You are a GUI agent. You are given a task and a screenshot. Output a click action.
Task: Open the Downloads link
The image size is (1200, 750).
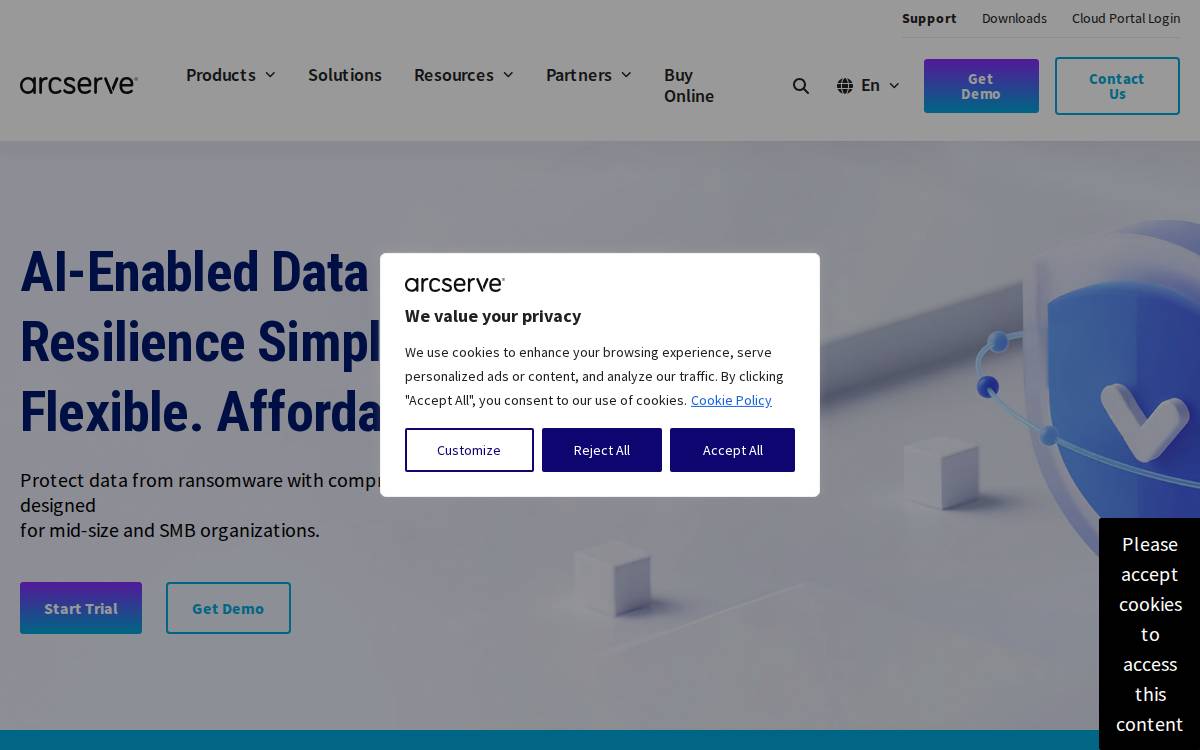(x=1014, y=18)
